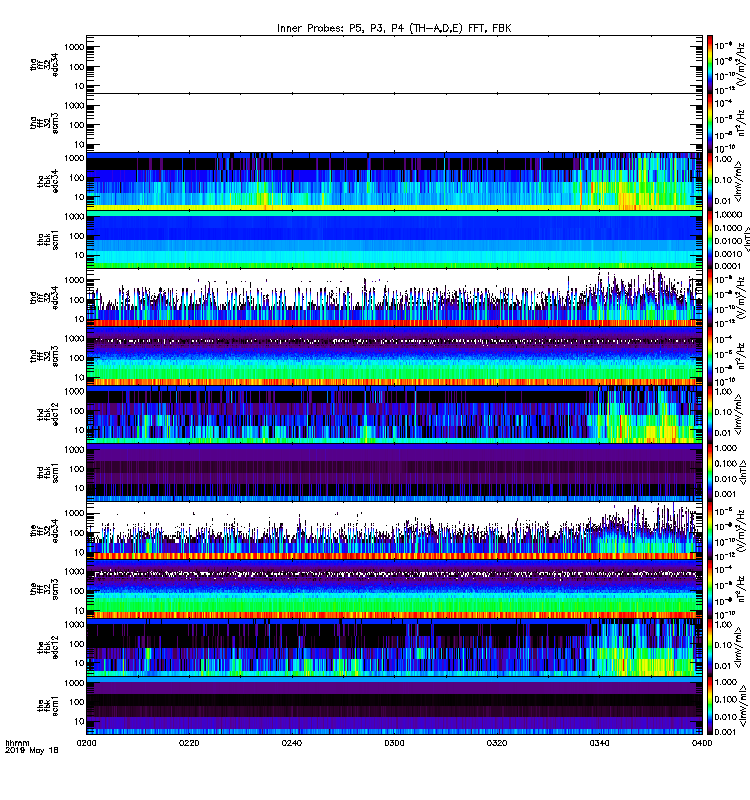Click the color bar beside the tha fbk edc34 panel
Viewport: 750px width, 800px height.
[x=710, y=181]
